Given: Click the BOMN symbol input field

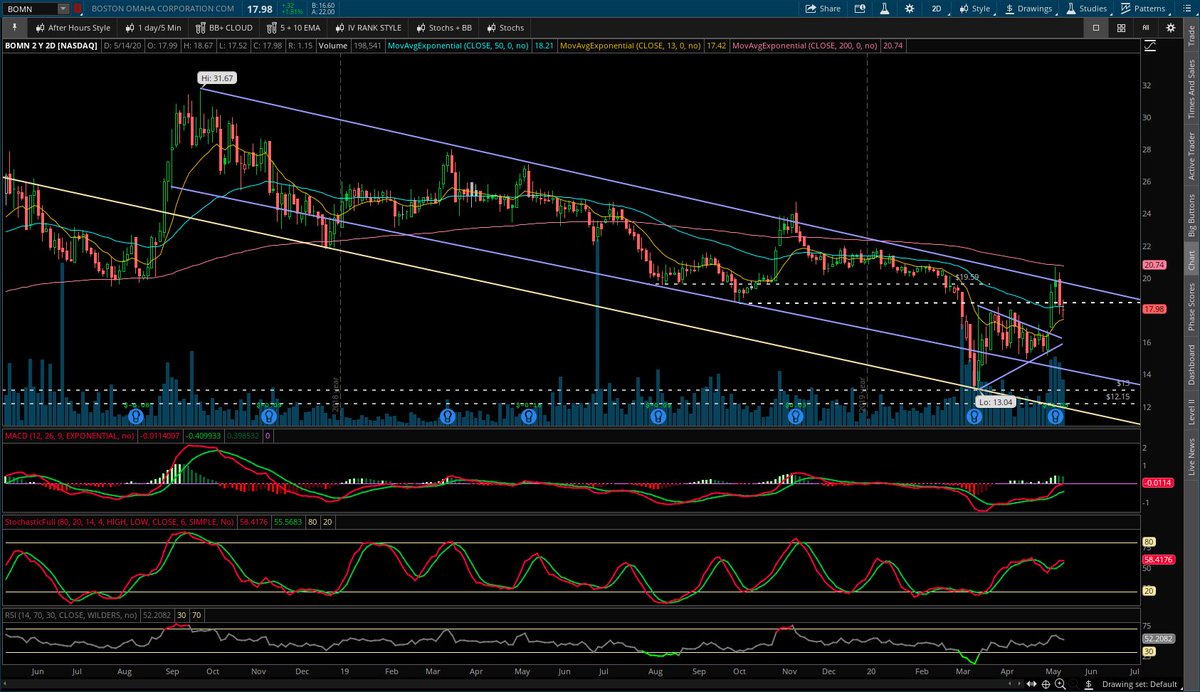Looking at the screenshot, I should click(x=30, y=8).
